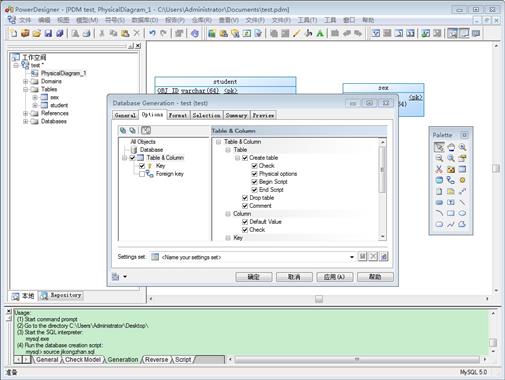
Task: Select the Grabber hand tool in the Palette
Action: 451,147
